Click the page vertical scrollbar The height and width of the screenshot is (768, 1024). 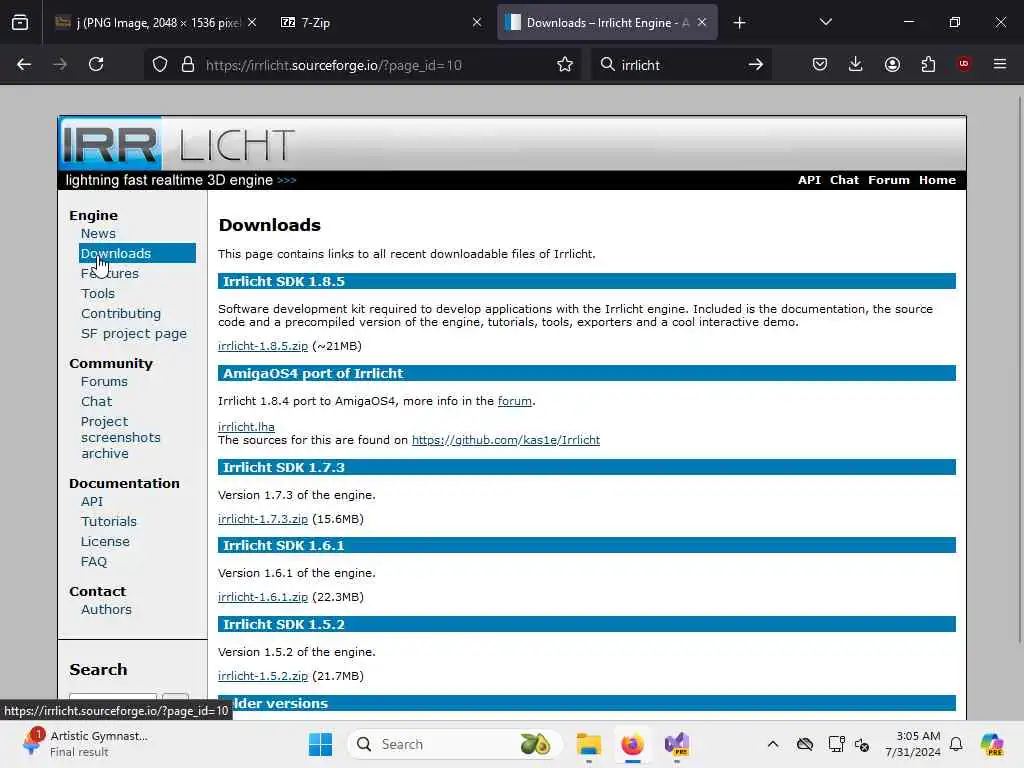click(1019, 369)
